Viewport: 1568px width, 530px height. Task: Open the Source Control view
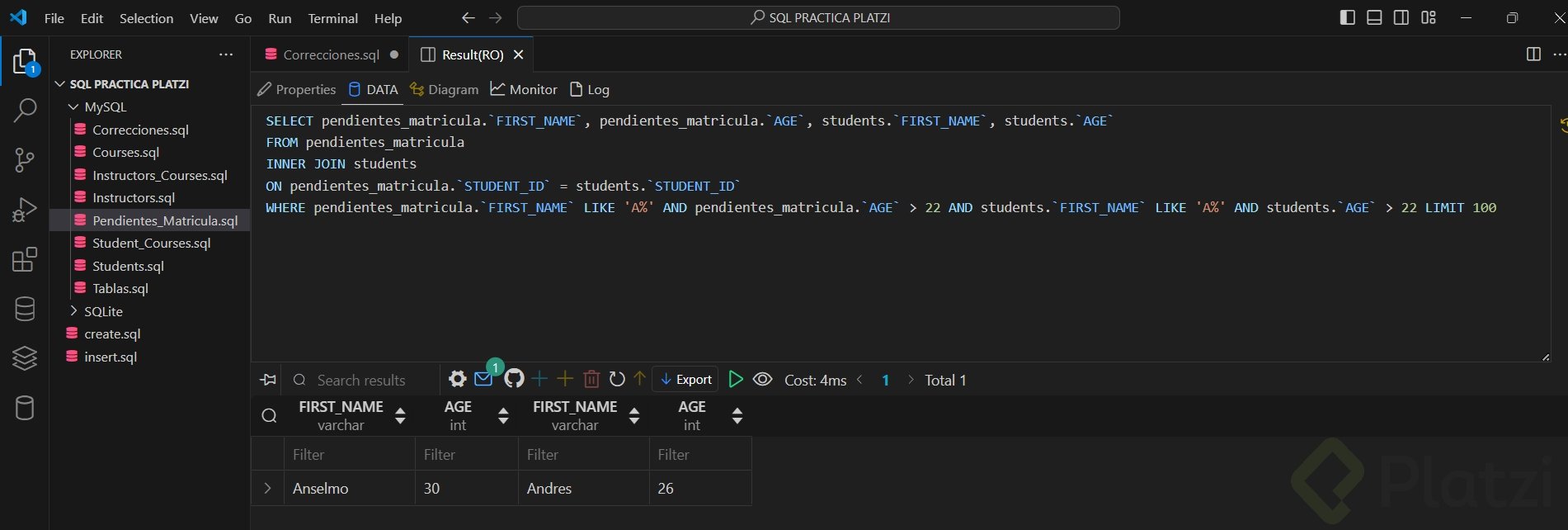point(25,159)
